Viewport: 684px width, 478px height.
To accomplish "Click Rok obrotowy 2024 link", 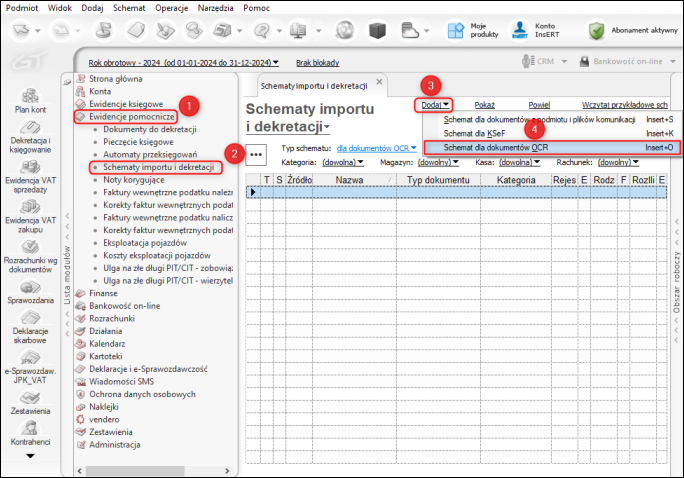I will pyautogui.click(x=181, y=62).
